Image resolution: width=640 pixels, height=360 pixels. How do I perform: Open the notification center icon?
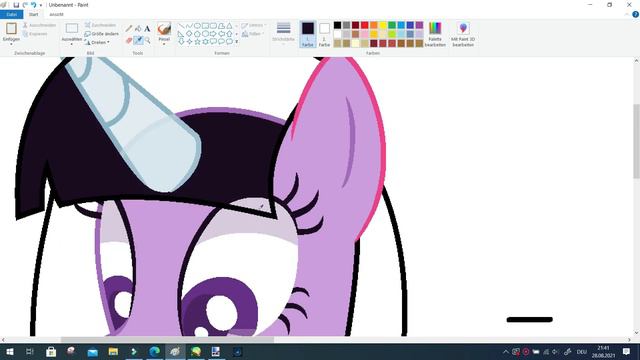pos(627,351)
